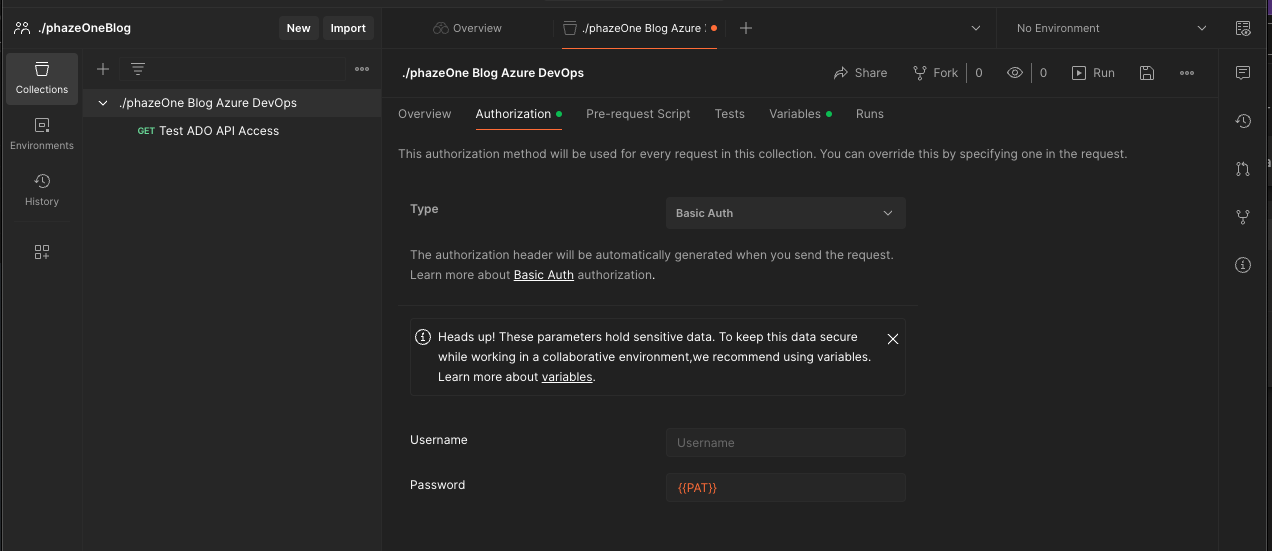
Task: Select the ./phazeOne Blog Azure tab
Action: [x=640, y=28]
